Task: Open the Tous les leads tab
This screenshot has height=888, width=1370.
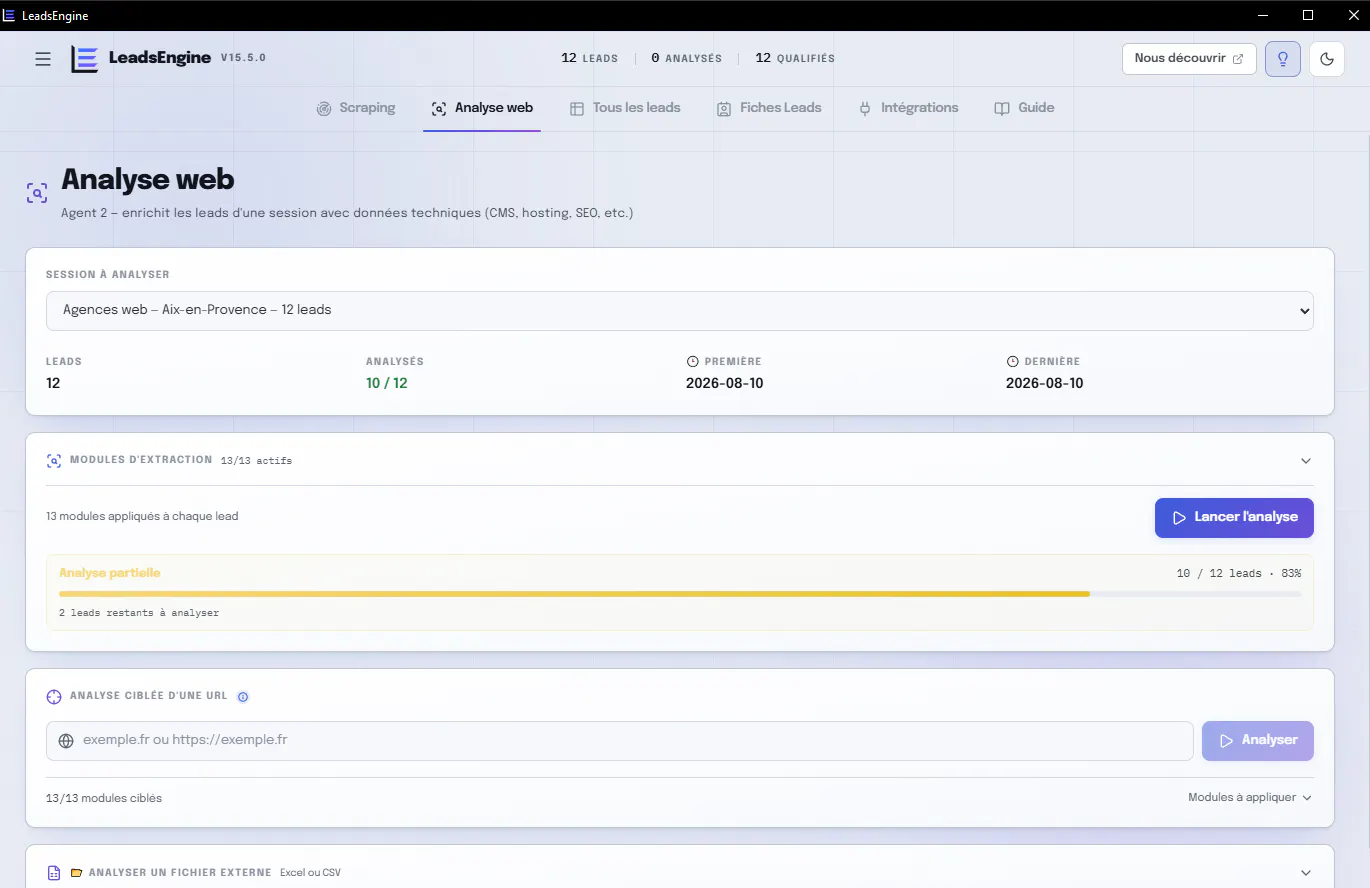Action: click(x=625, y=108)
